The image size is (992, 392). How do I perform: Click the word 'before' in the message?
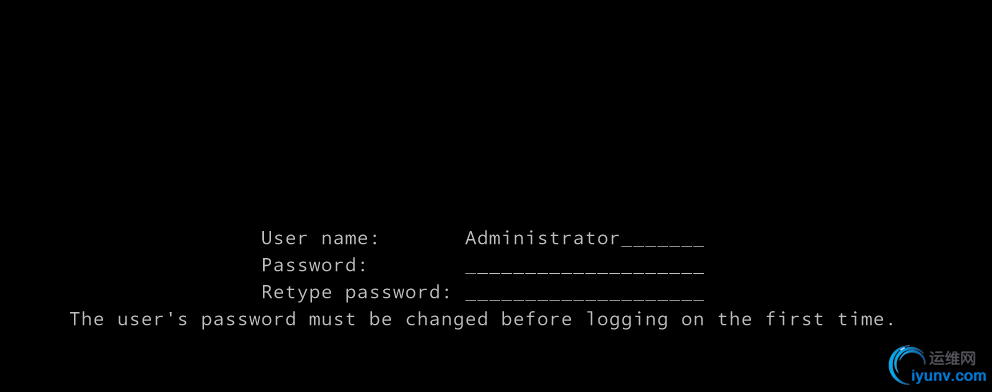click(536, 319)
